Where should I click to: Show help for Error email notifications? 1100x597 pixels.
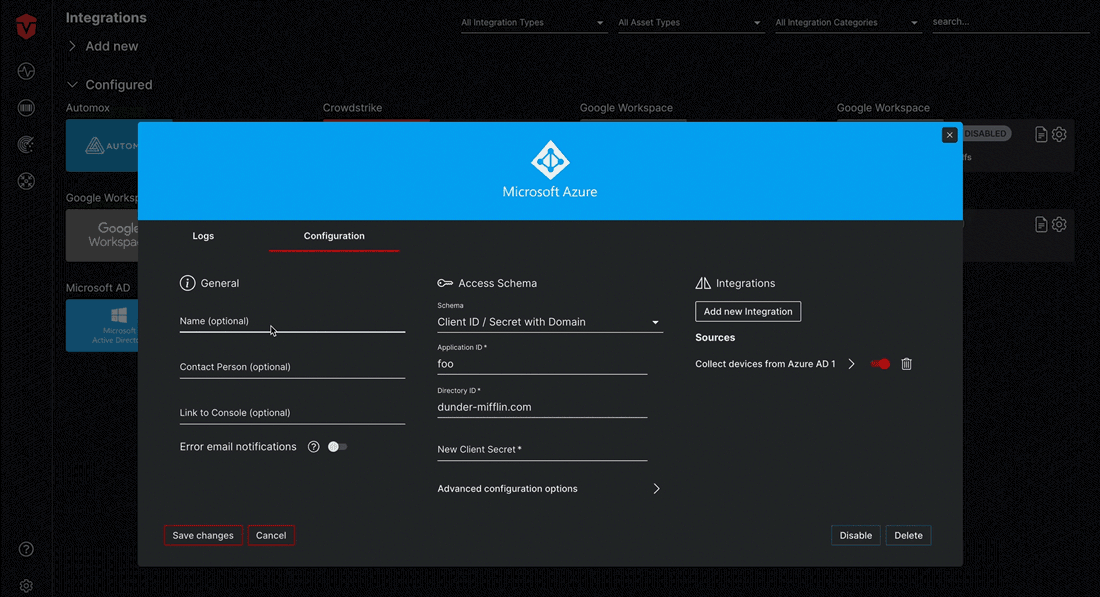(314, 447)
